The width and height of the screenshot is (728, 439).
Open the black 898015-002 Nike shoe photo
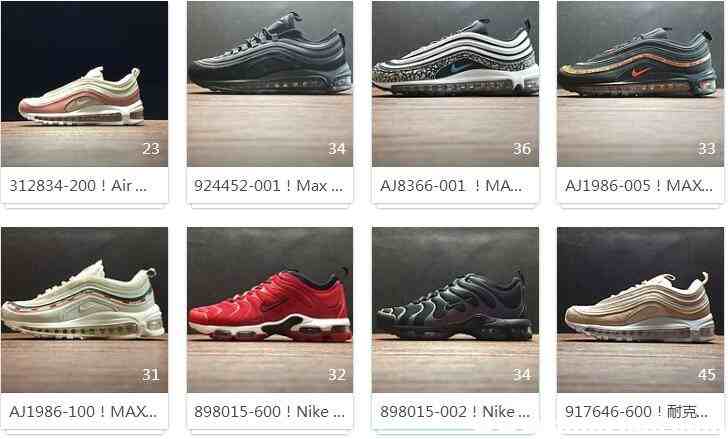pyautogui.click(x=455, y=310)
